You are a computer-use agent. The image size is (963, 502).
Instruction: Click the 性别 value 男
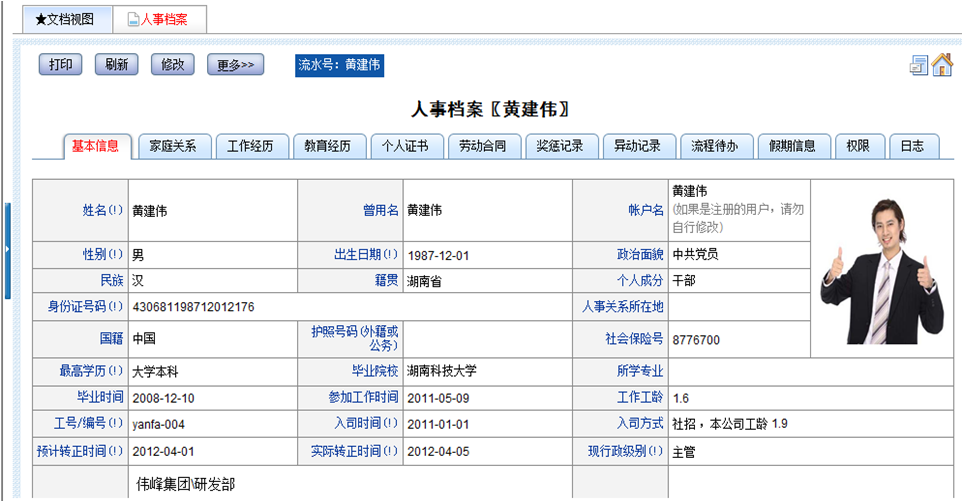(x=138, y=255)
